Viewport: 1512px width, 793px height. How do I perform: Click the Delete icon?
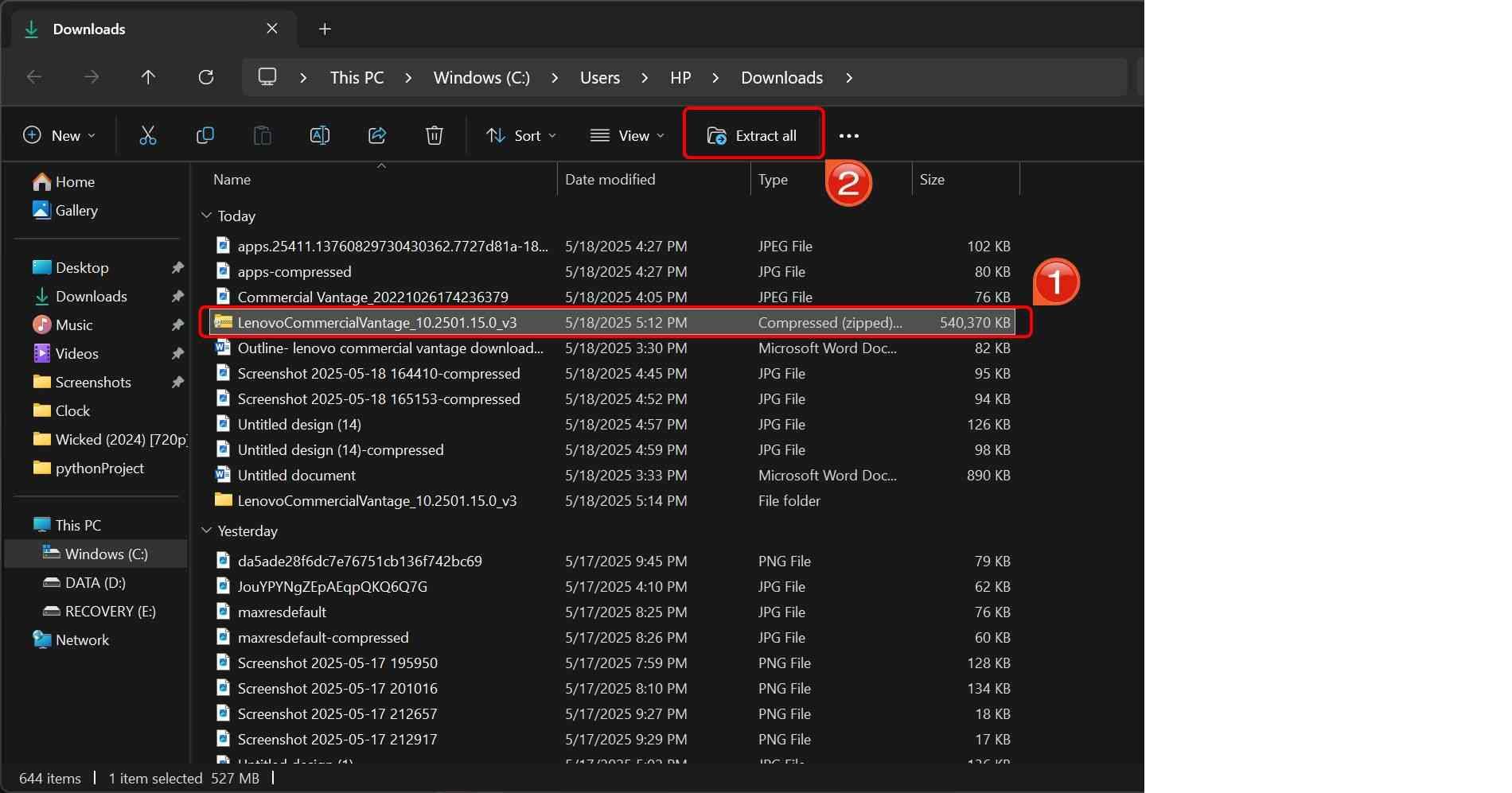[x=434, y=135]
